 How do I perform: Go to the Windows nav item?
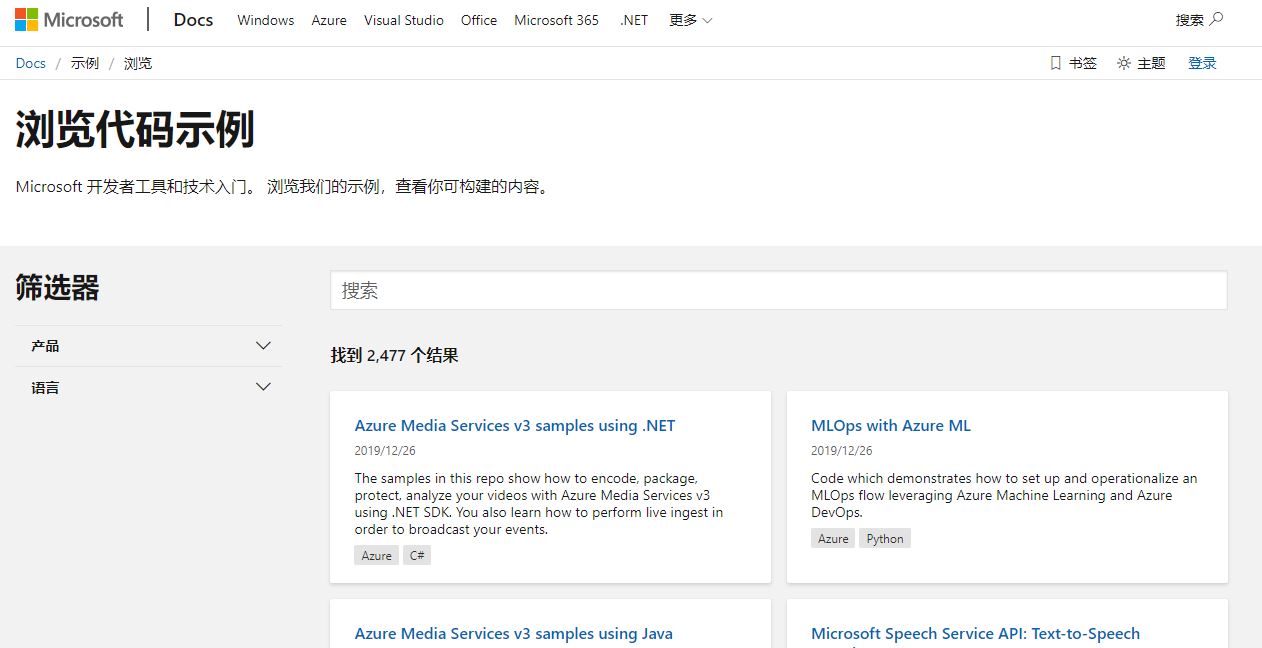point(266,20)
